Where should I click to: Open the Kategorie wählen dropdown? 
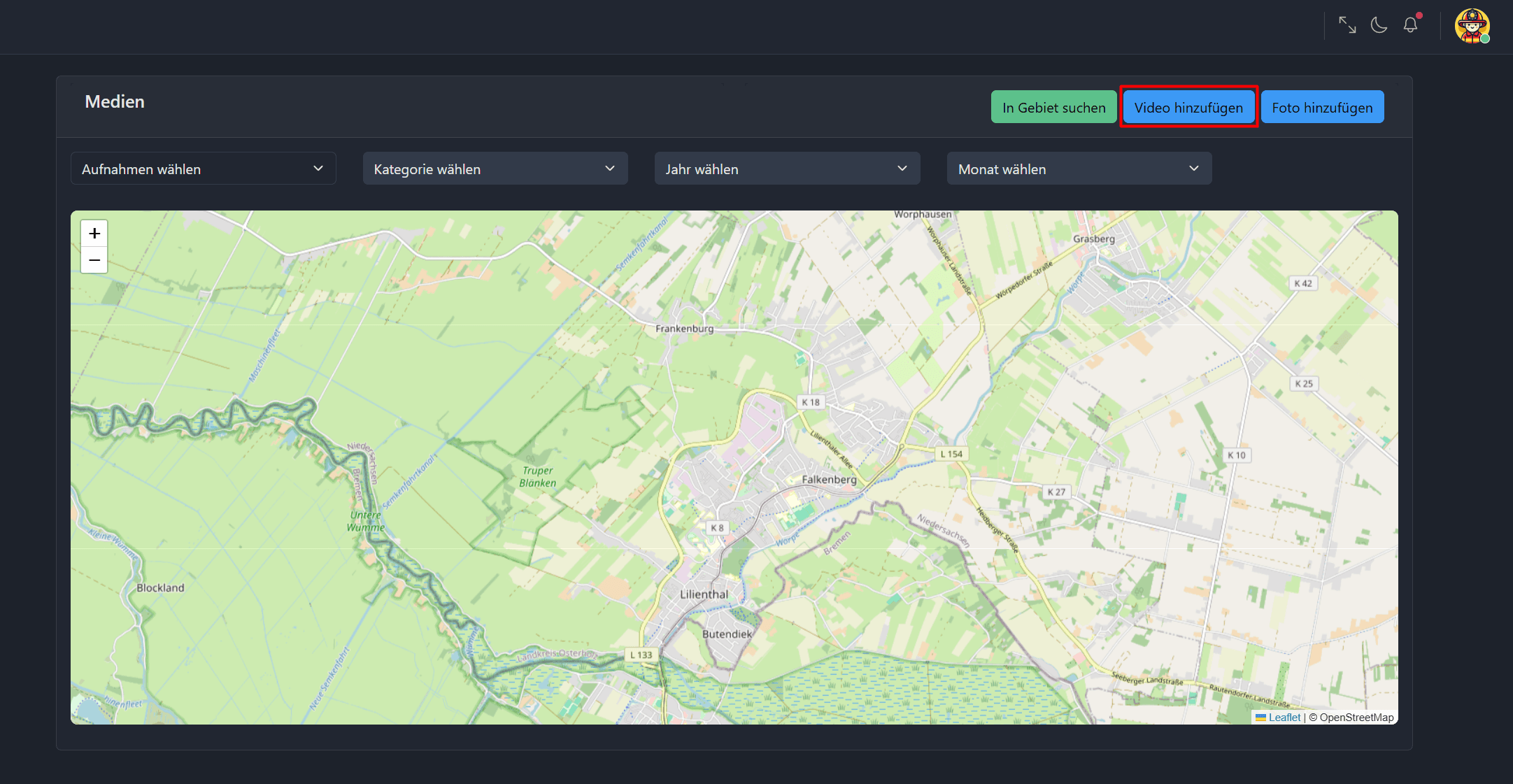(495, 169)
